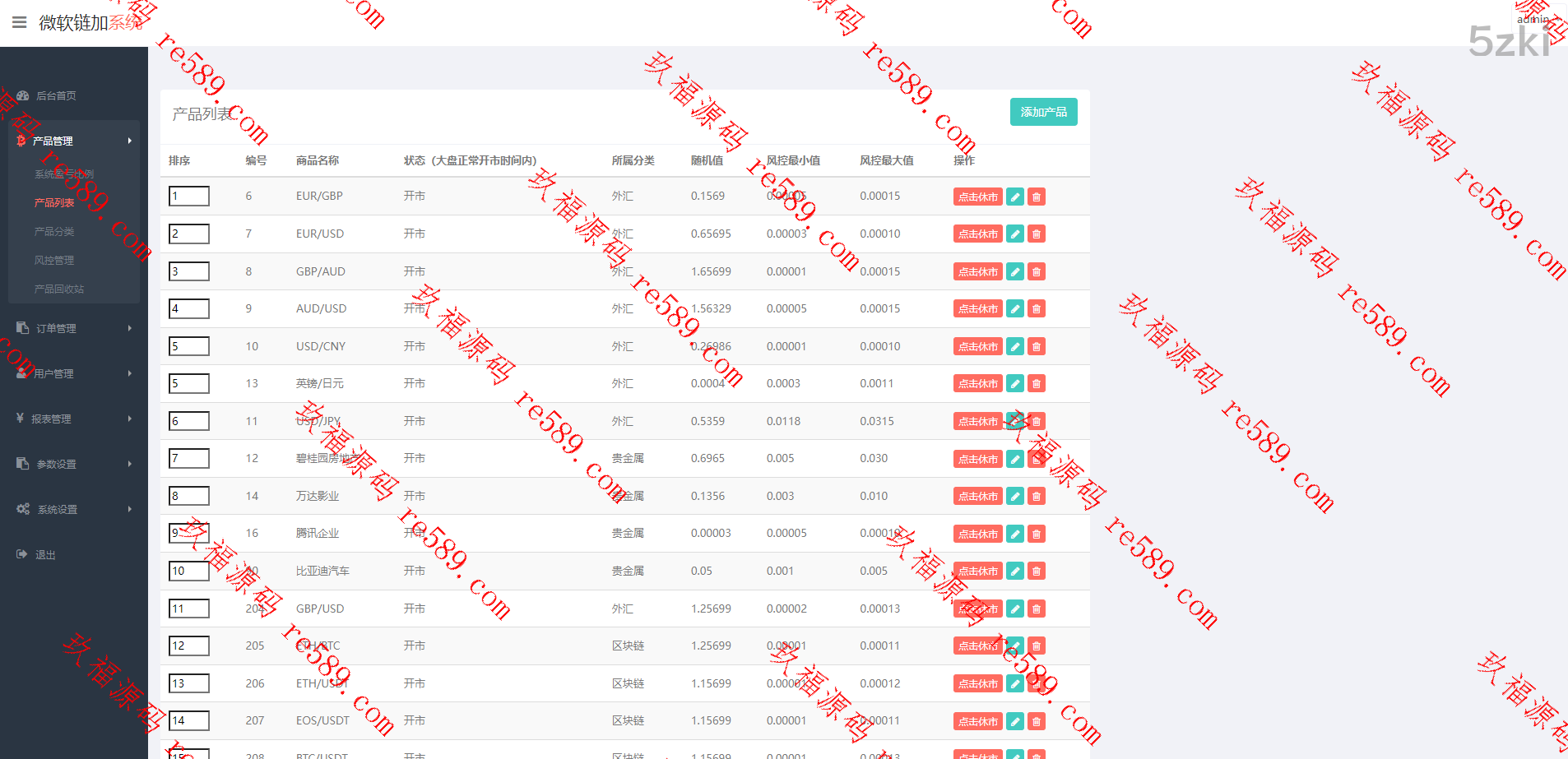Click edit pencil icon for 比亚迪汽车
Viewport: 1568px width, 759px height.
[1015, 572]
